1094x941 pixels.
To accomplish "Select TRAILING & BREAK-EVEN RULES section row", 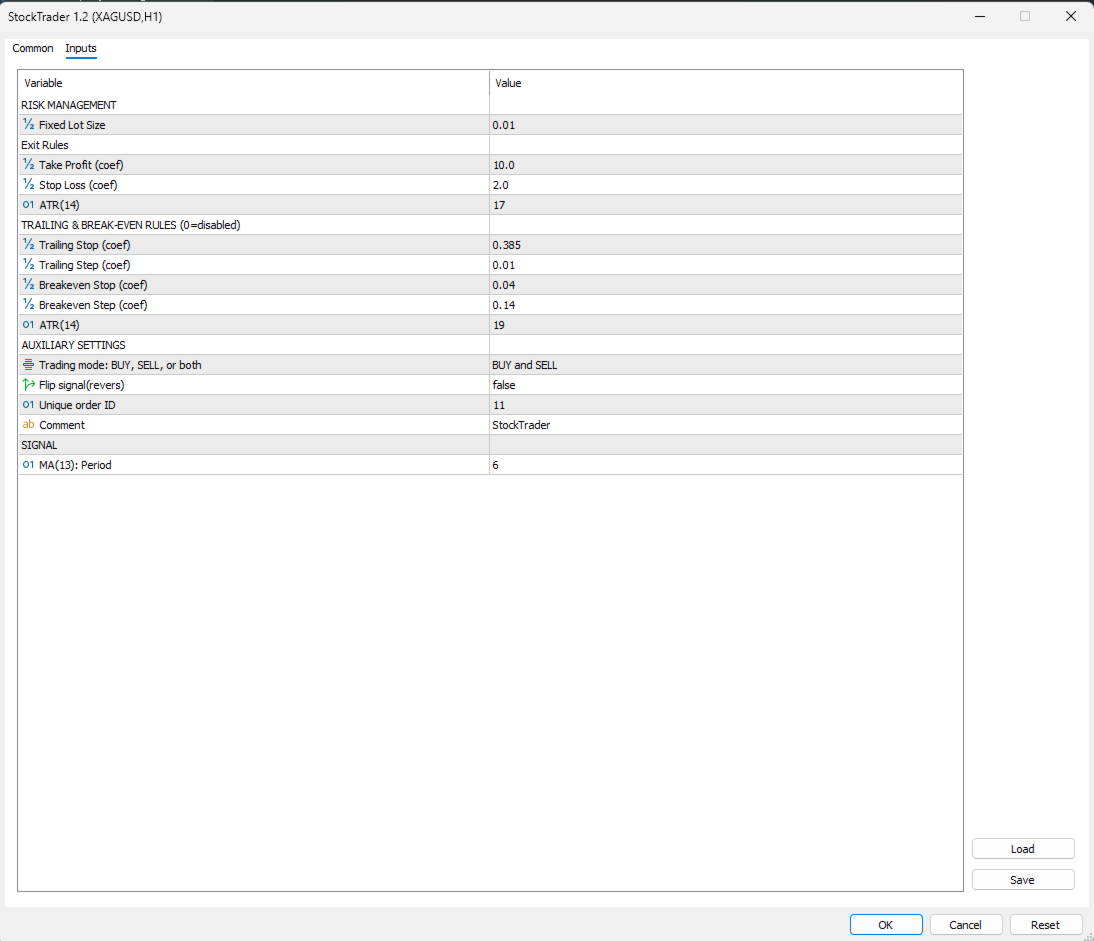I will click(x=490, y=225).
